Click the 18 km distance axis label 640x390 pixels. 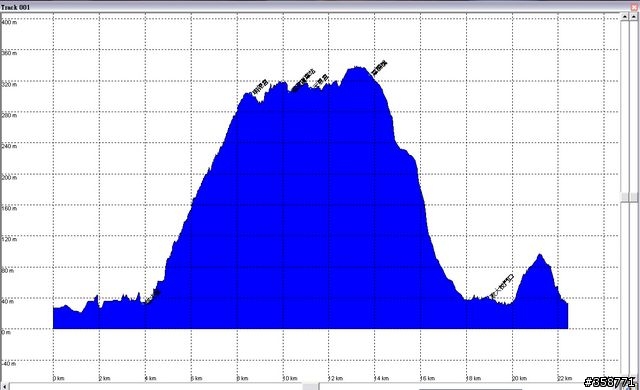pos(473,378)
